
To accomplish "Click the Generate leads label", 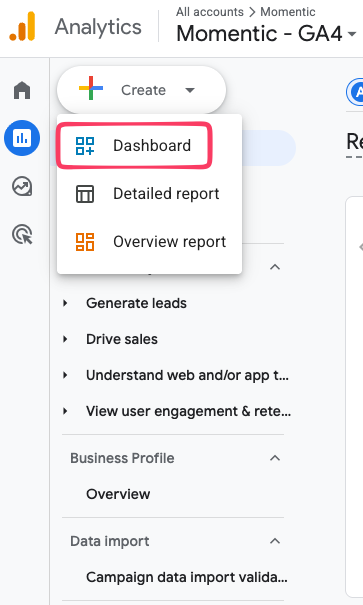I will 136,303.
